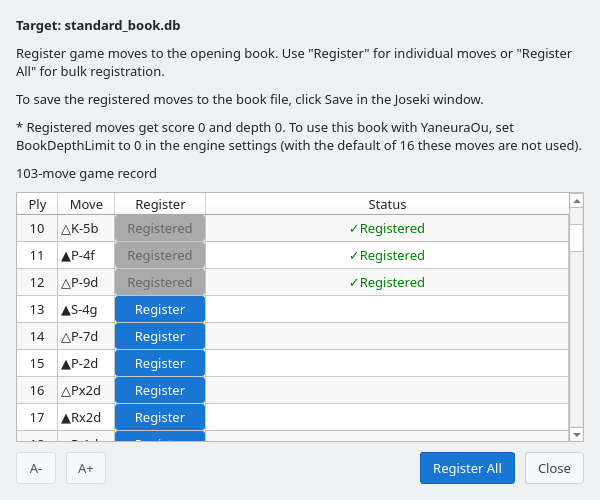This screenshot has width=600, height=500.
Task: Click greyed Registered button for ▲P-4f
Action: (160, 255)
